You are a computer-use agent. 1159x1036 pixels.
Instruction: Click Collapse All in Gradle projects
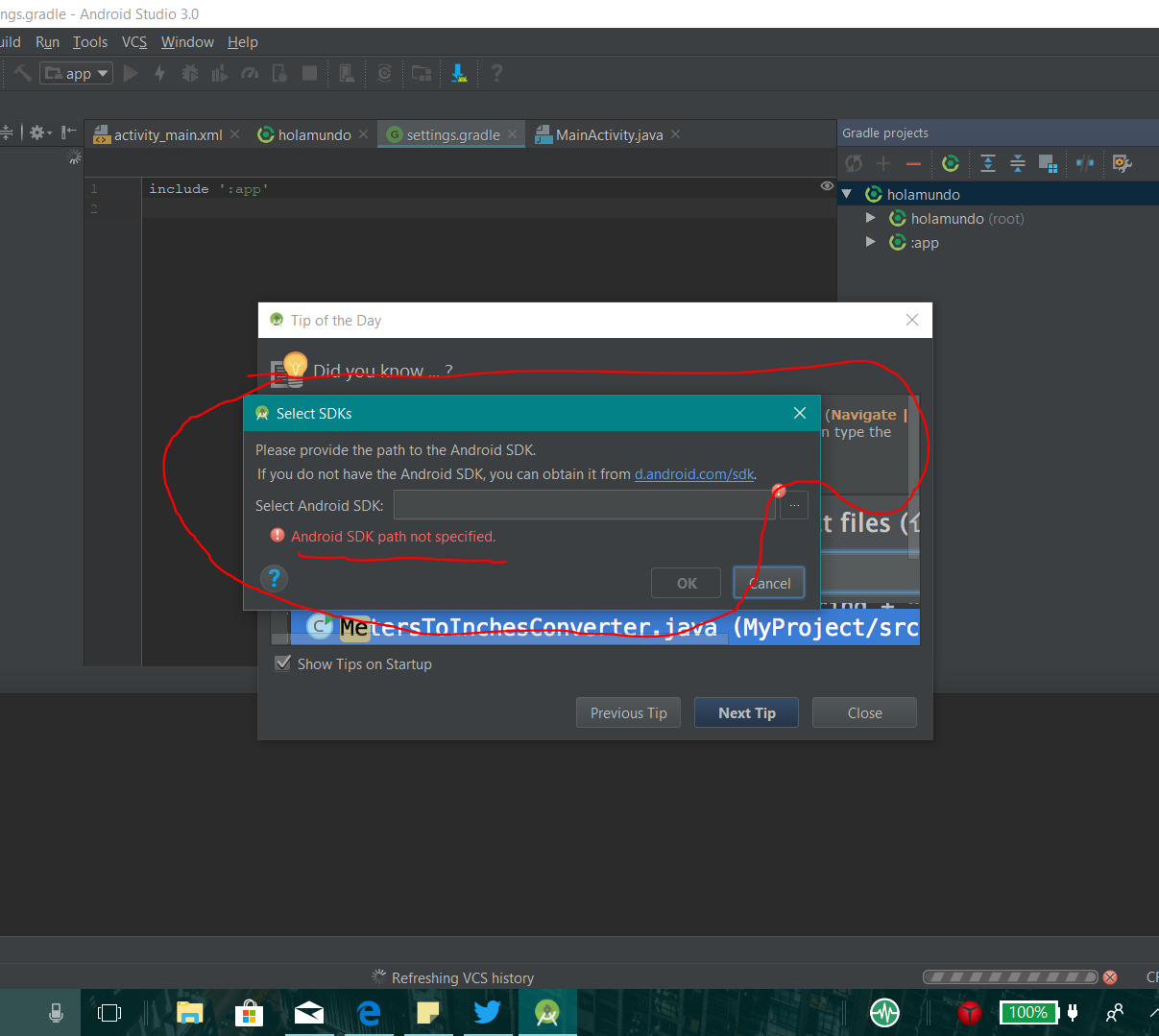(1018, 163)
